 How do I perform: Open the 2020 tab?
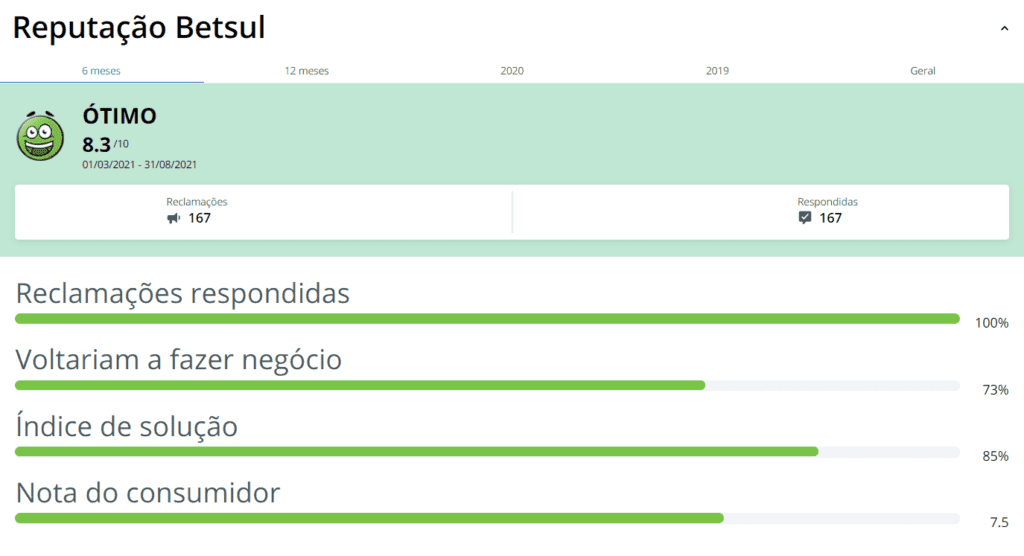click(x=512, y=71)
